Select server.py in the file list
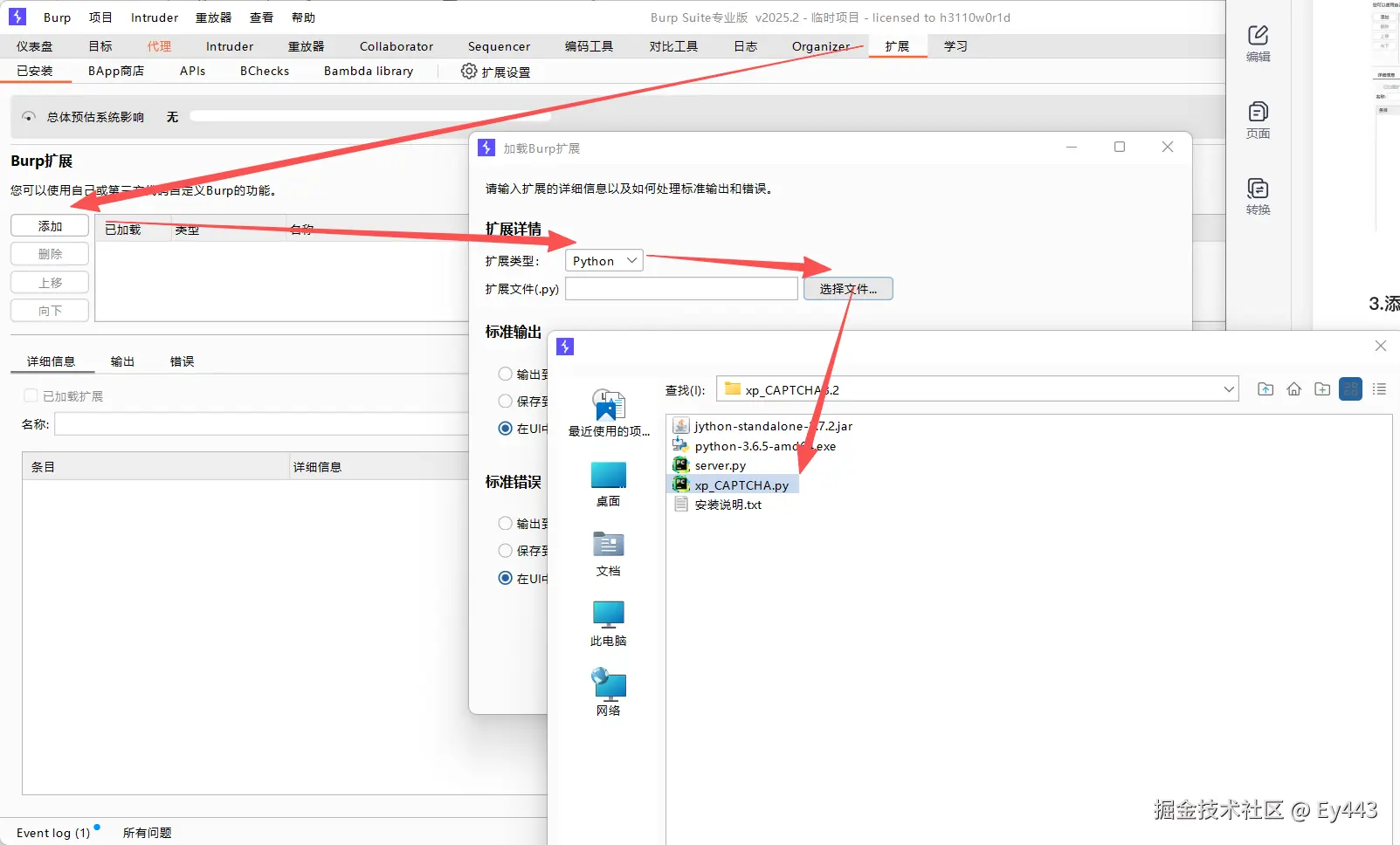Screen dimensions: 1400x845 click(x=720, y=465)
